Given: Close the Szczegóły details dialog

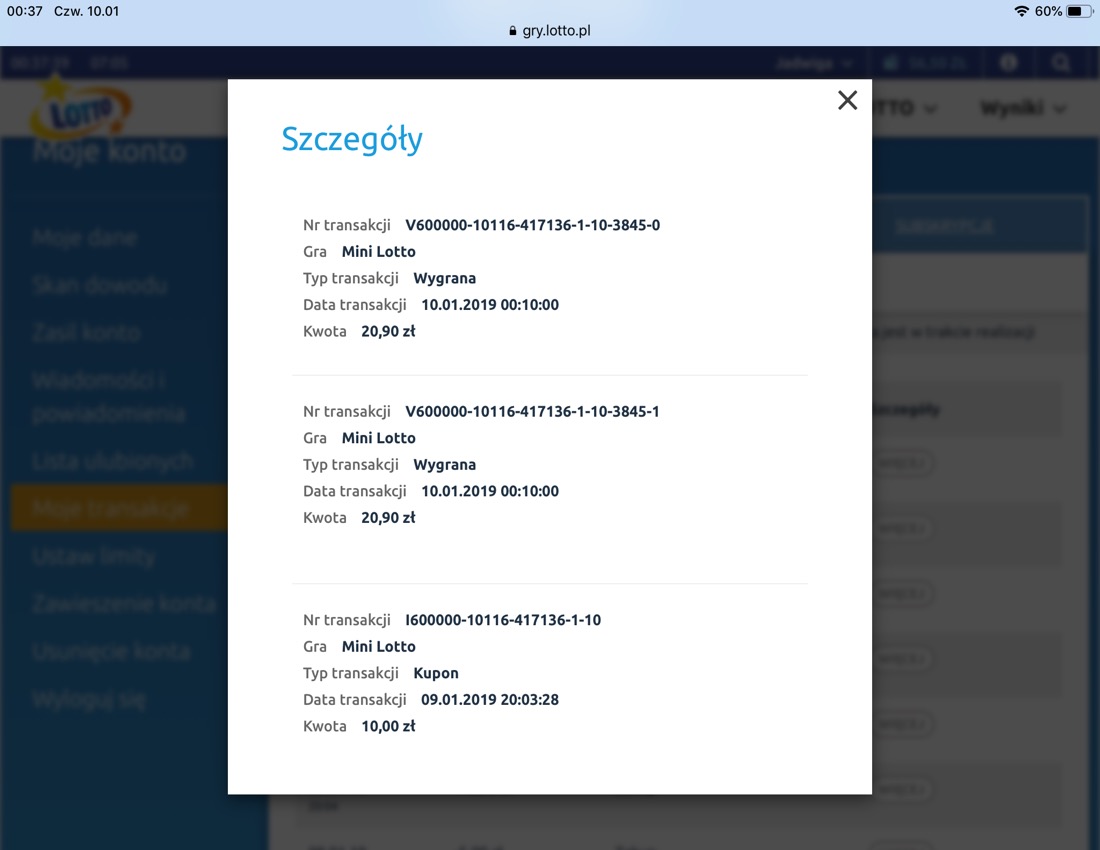Looking at the screenshot, I should (847, 100).
